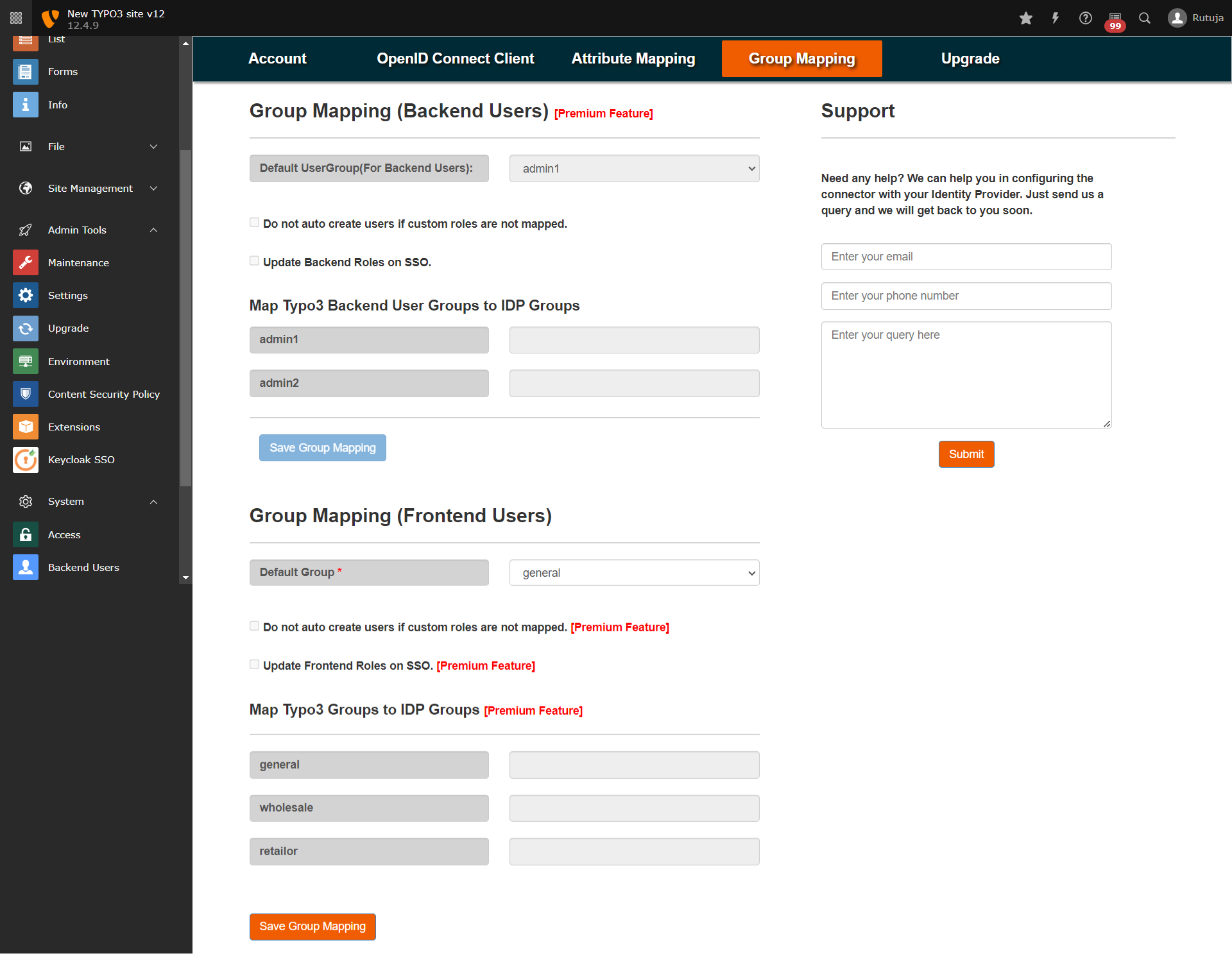Image resolution: width=1232 pixels, height=954 pixels.
Task: Open the Keycloak SSO module icon
Action: [x=26, y=460]
